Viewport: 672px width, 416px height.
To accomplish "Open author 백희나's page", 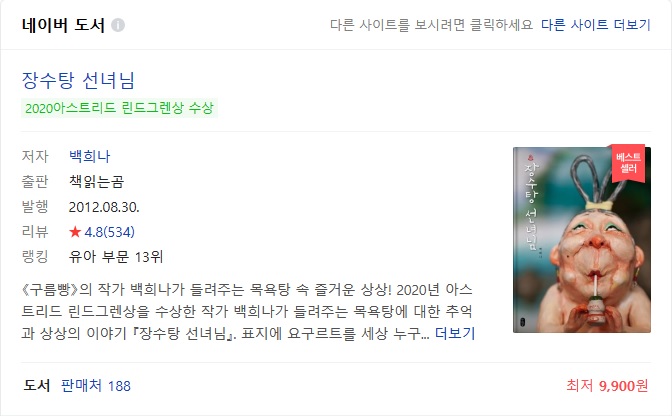I will pos(90,156).
